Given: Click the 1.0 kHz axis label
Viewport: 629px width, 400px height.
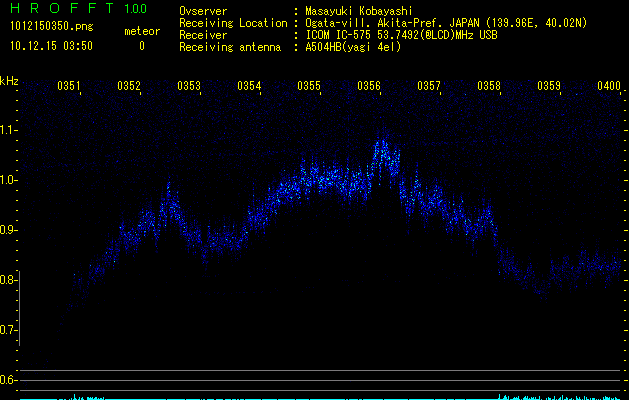Looking at the screenshot, I should (x=8, y=180).
